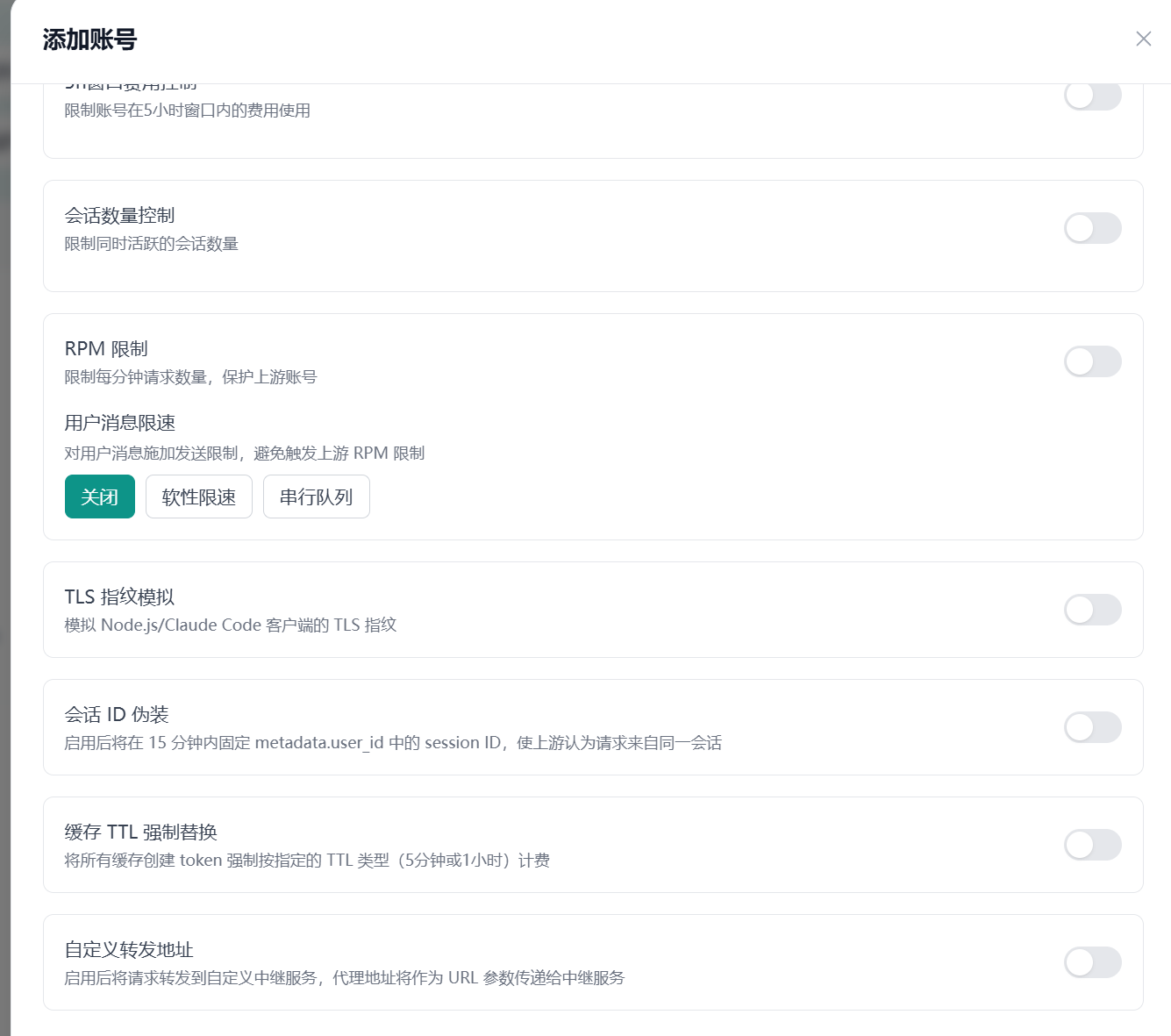The width and height of the screenshot is (1171, 1036).
Task: Switch on 会话 ID 伪装
Action: 1092,727
